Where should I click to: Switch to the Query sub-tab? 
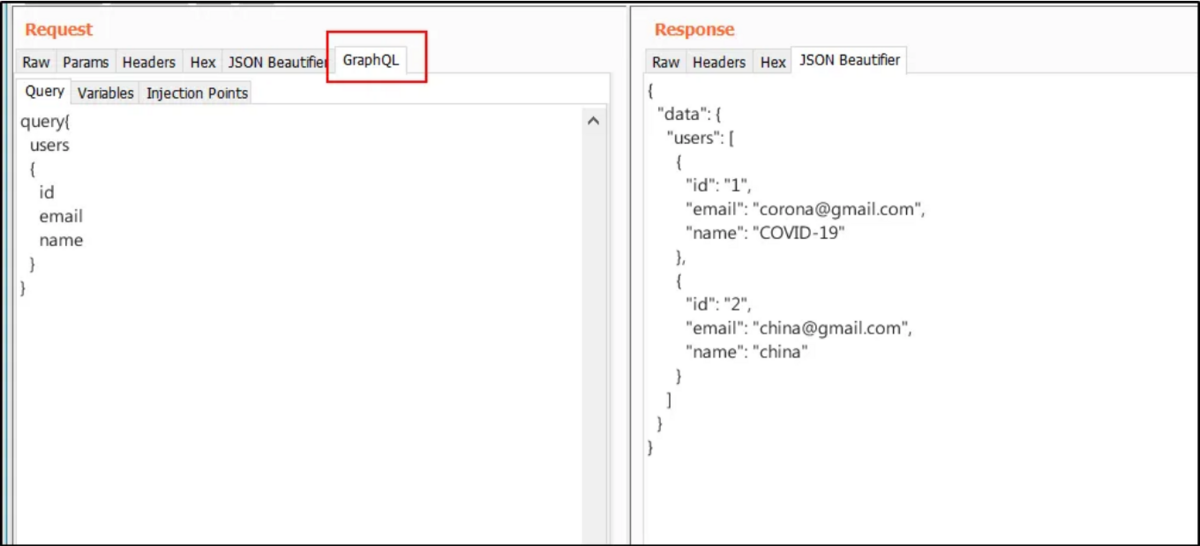[44, 91]
